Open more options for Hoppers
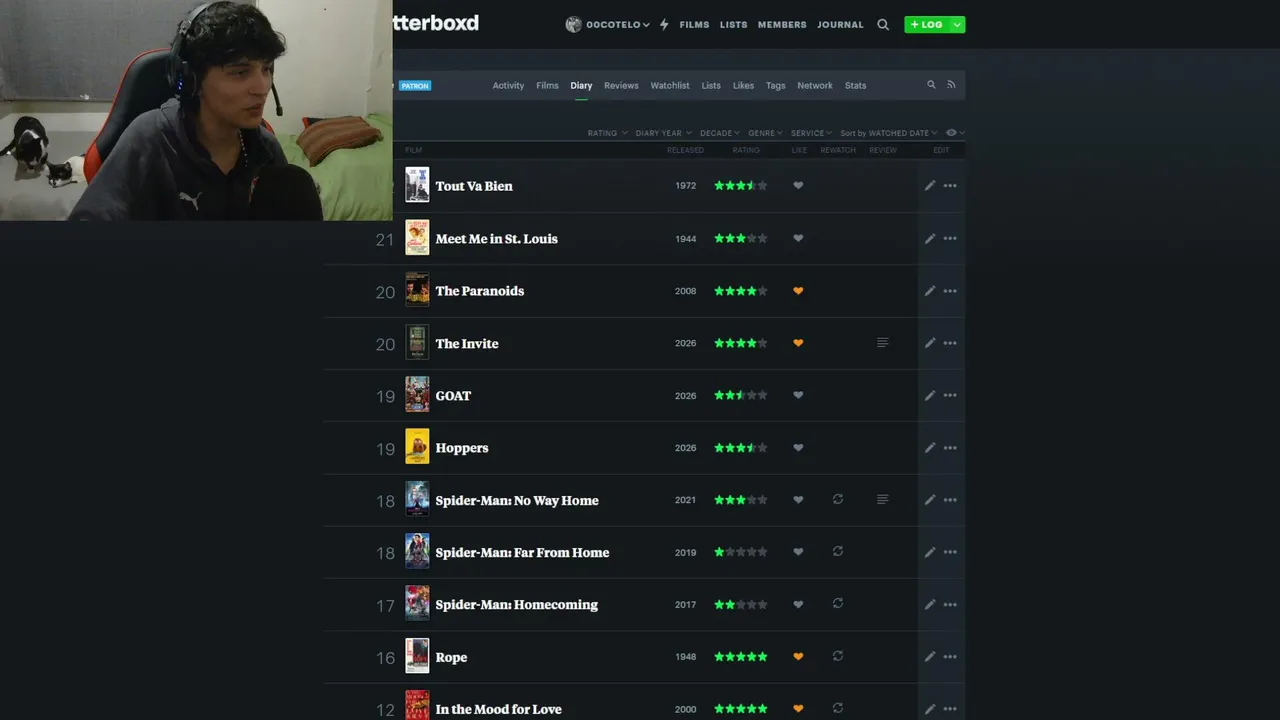 tap(950, 448)
